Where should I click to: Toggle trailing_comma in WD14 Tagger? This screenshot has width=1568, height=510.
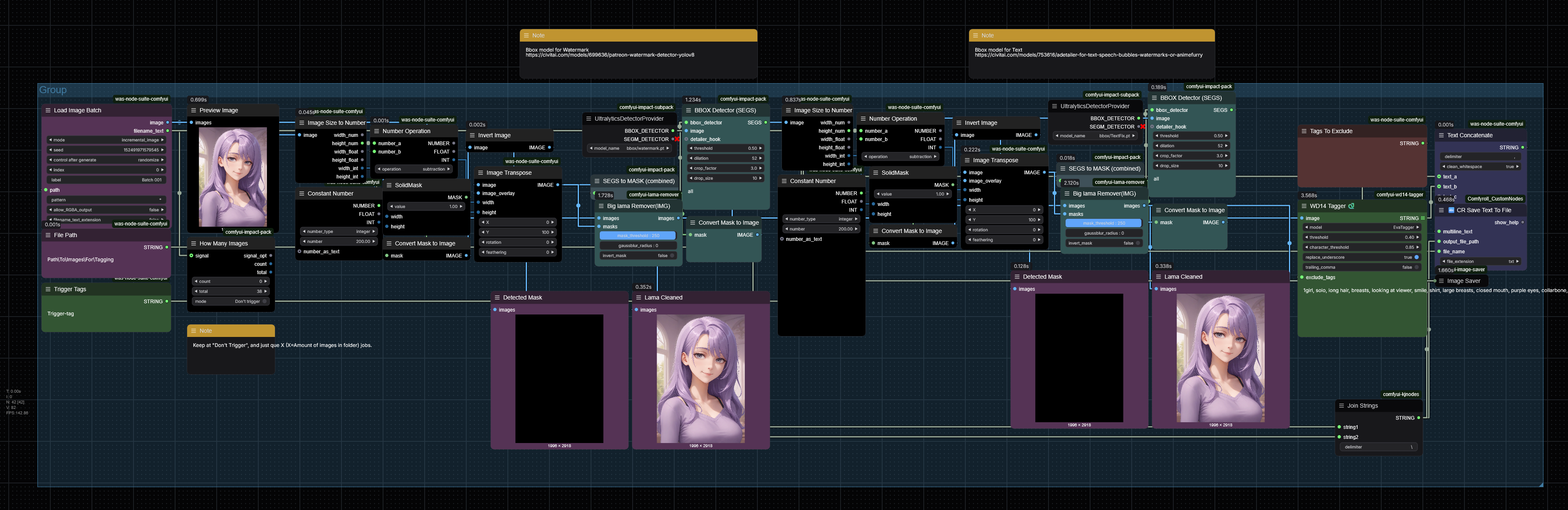pyautogui.click(x=1417, y=267)
